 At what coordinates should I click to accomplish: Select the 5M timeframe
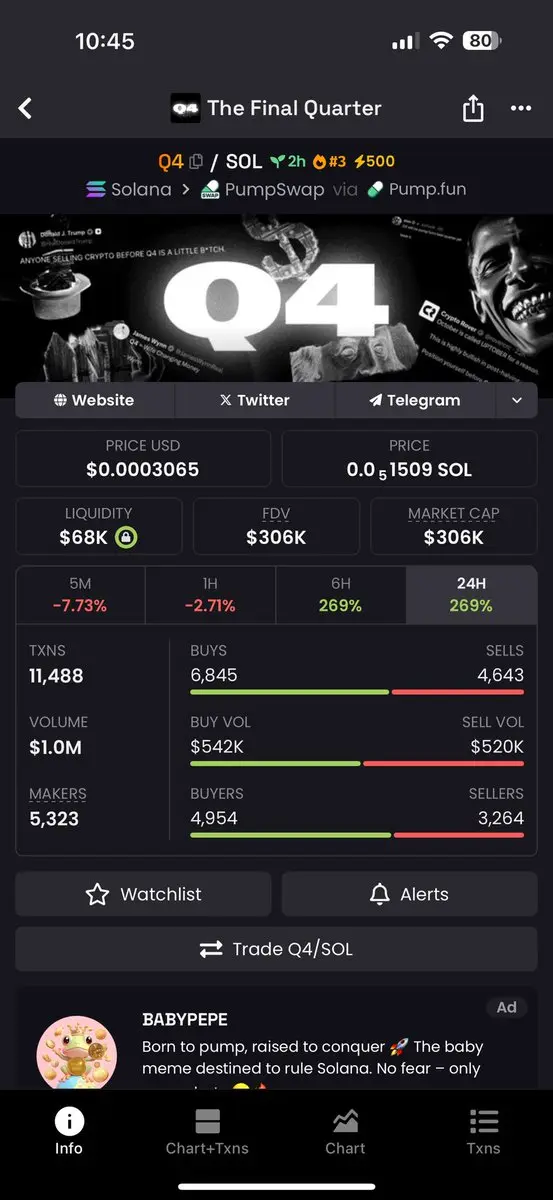pos(81,595)
